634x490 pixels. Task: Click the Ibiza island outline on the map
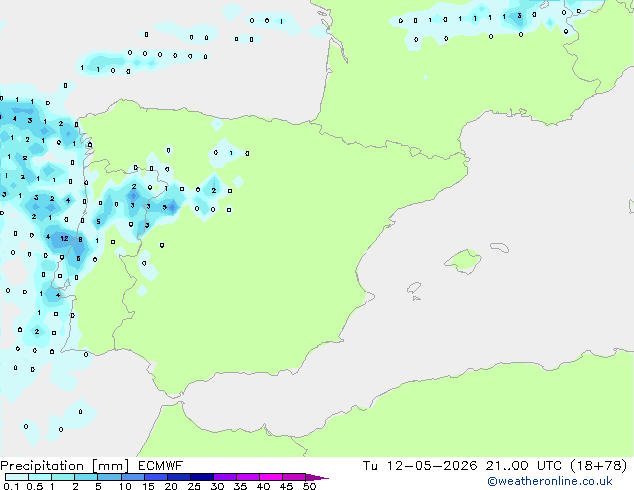point(414,288)
